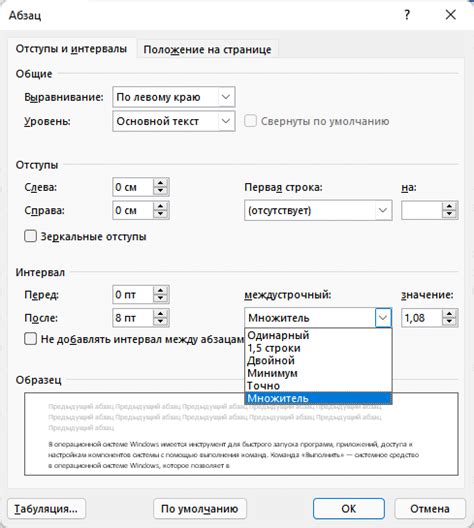Choose Двойной line spacing option
The width and height of the screenshot is (474, 528).
point(318,360)
